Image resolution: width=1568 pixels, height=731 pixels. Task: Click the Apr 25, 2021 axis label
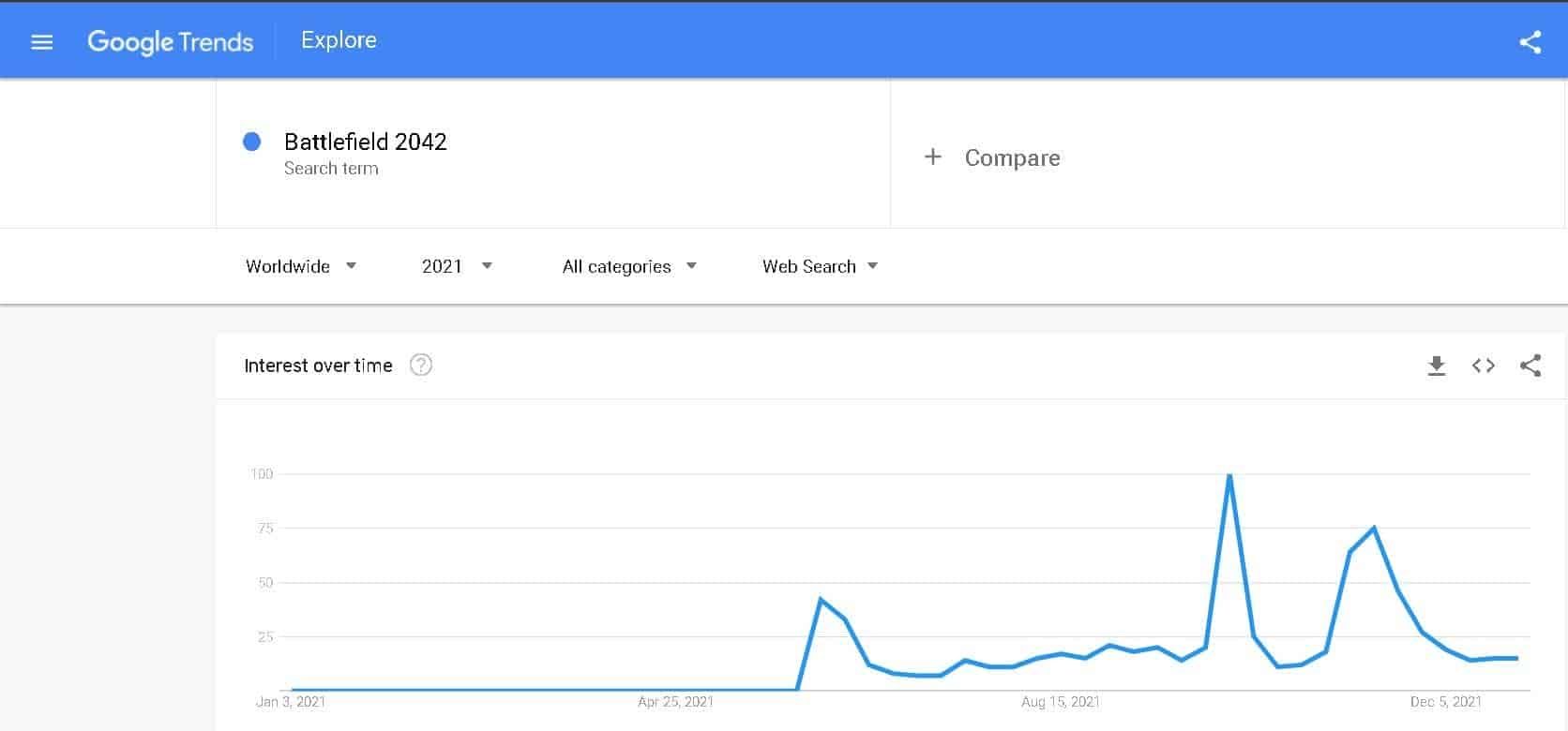tap(675, 702)
